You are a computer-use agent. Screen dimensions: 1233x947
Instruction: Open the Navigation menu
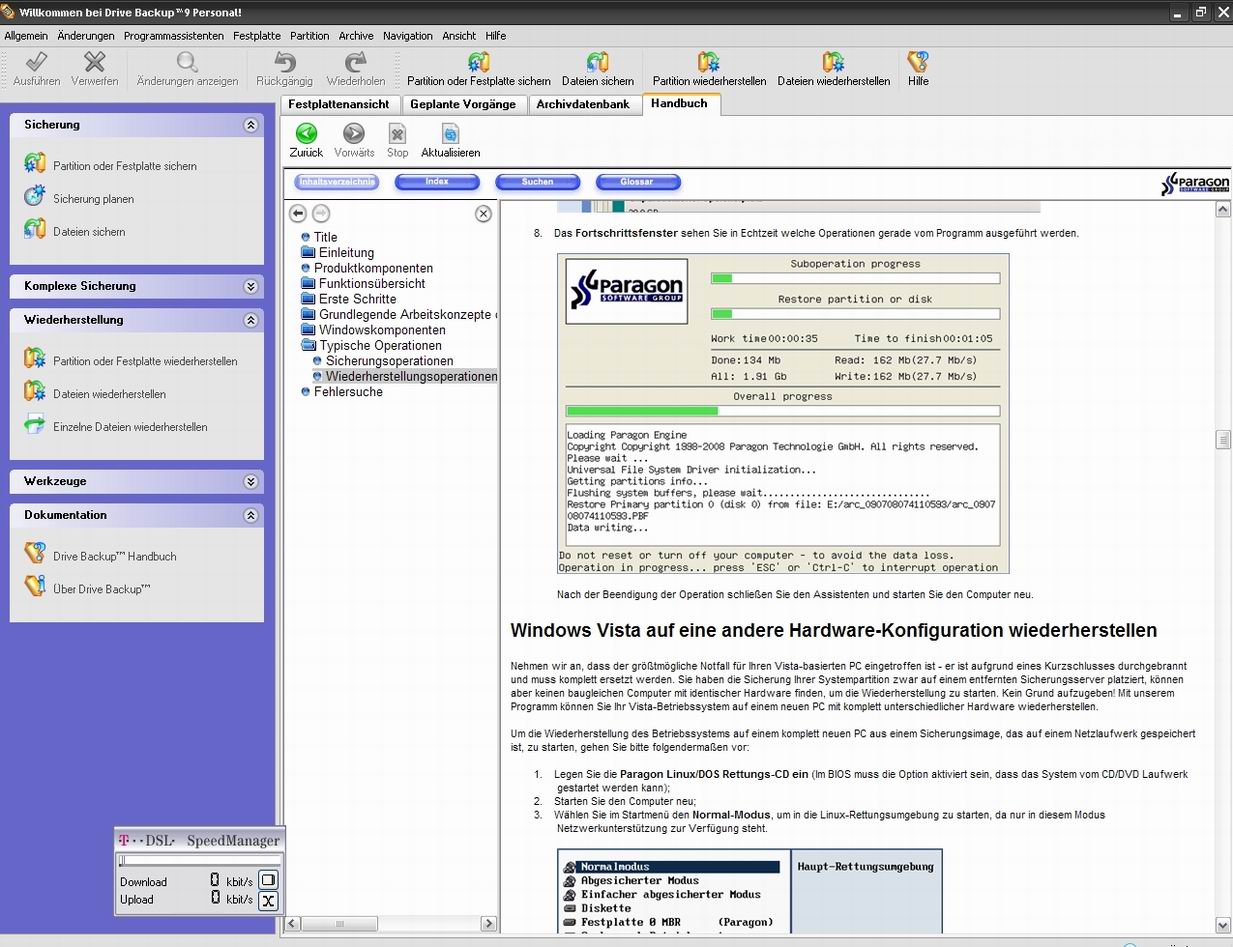(x=407, y=35)
